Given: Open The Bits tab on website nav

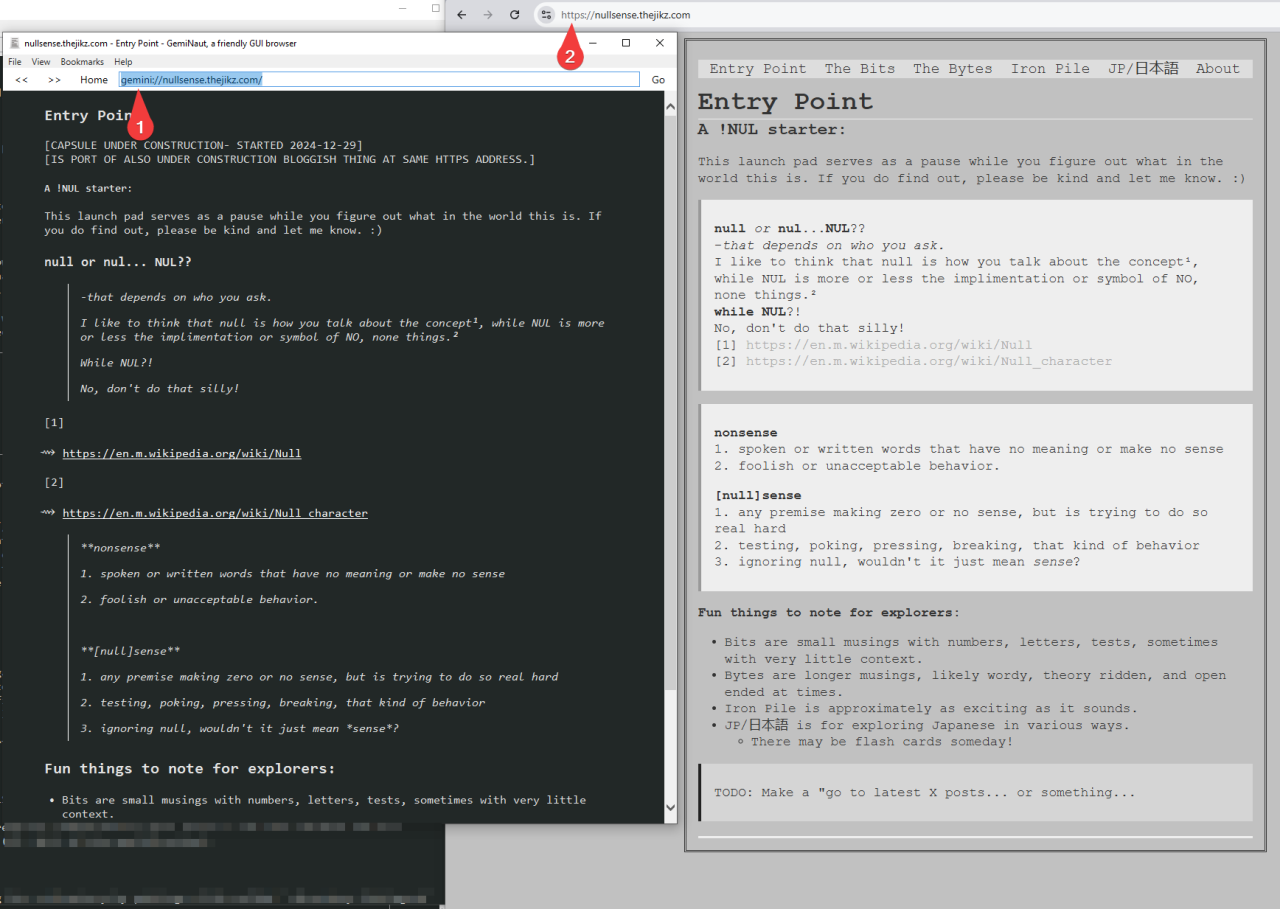Looking at the screenshot, I should click(859, 69).
